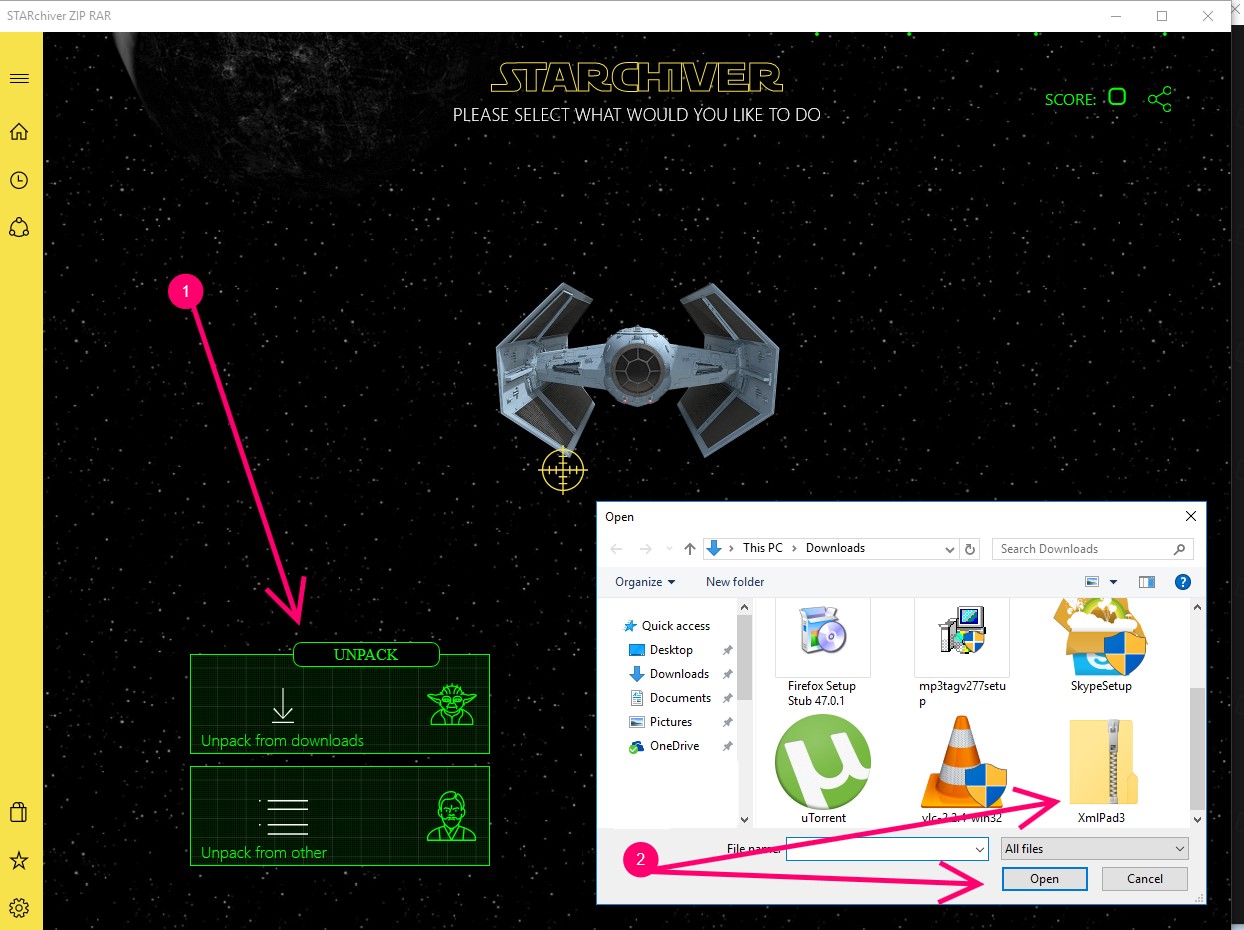Click the New folder button
Viewport: 1244px width, 930px height.
coord(735,582)
